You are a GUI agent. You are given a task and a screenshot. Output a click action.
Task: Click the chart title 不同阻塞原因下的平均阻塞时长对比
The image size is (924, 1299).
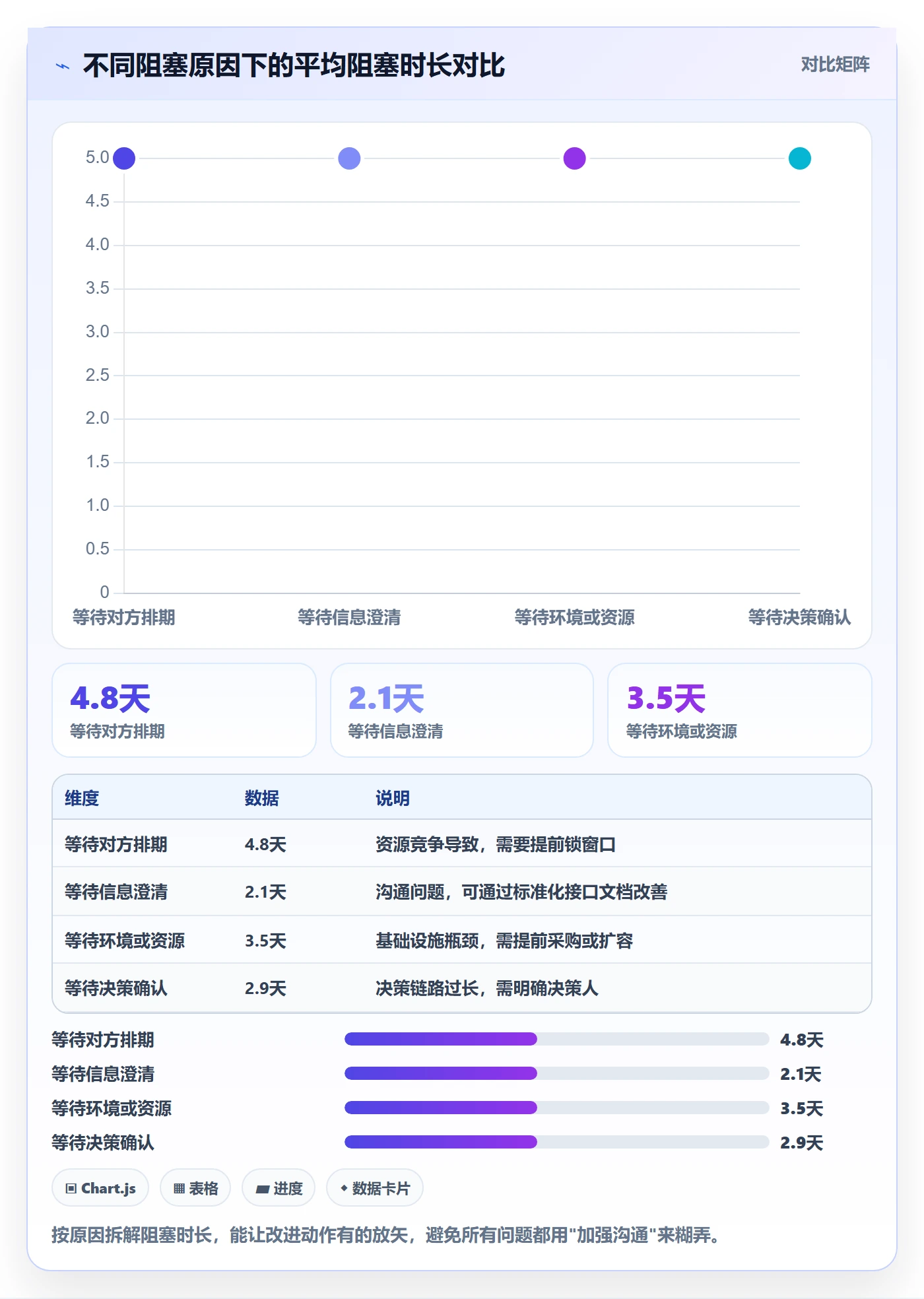click(294, 65)
